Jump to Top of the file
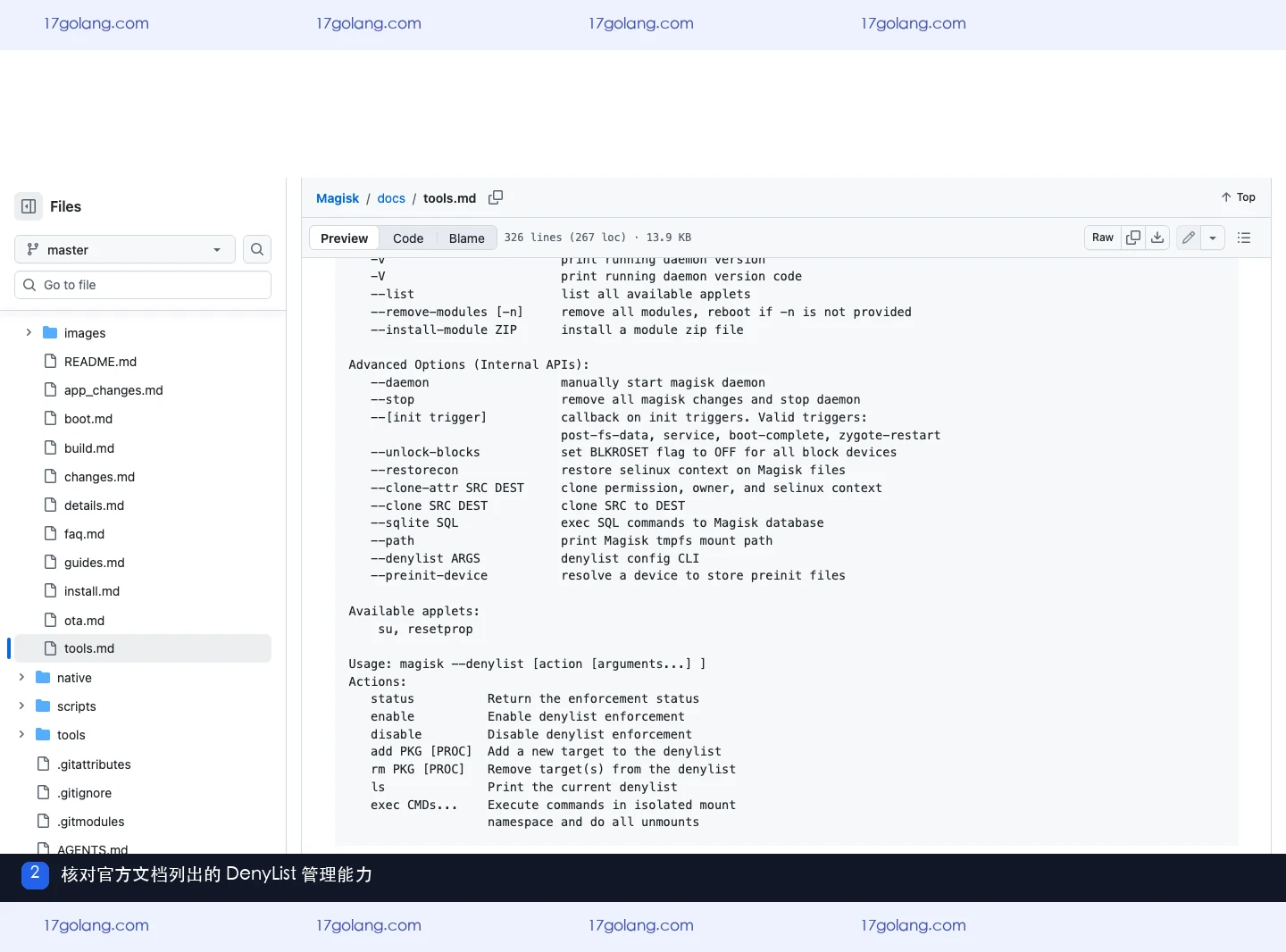This screenshot has width=1286, height=952. (1239, 197)
